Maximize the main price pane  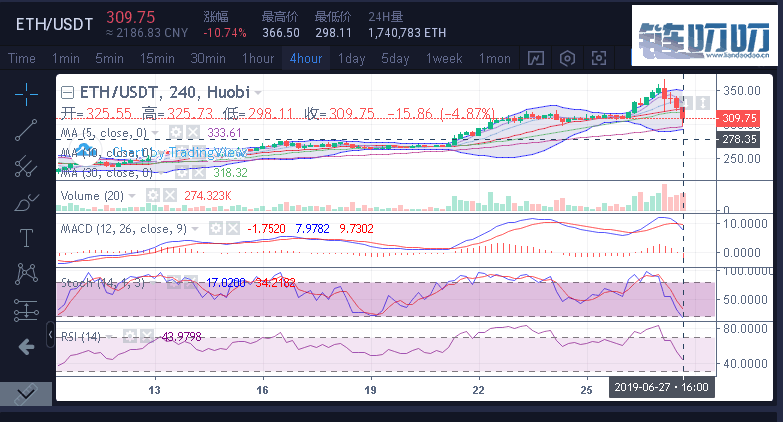[x=703, y=103]
